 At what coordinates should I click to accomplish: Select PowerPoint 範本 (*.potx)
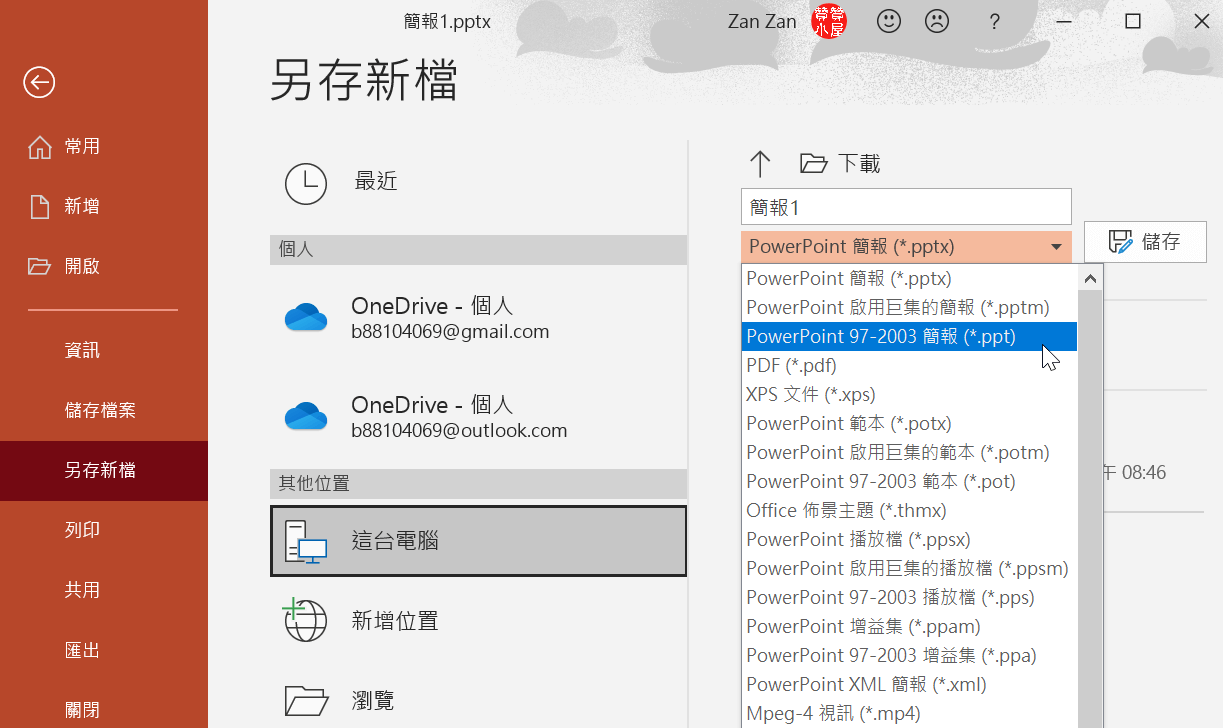(909, 424)
